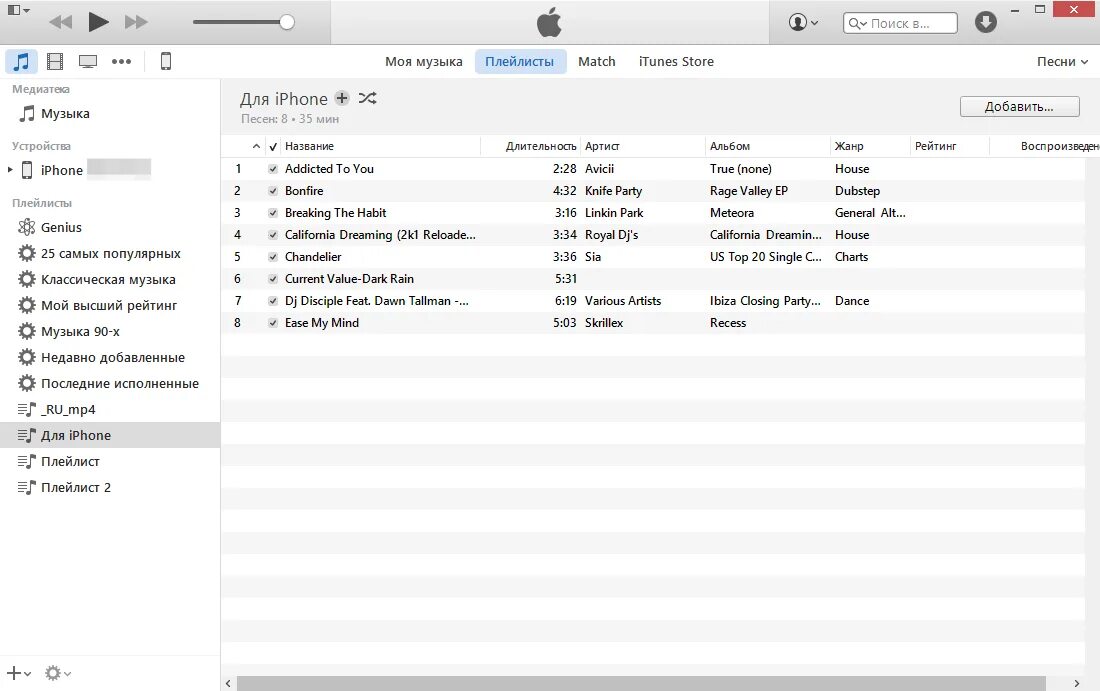
Task: Open the iPhone device button in toolbar
Action: pos(166,61)
